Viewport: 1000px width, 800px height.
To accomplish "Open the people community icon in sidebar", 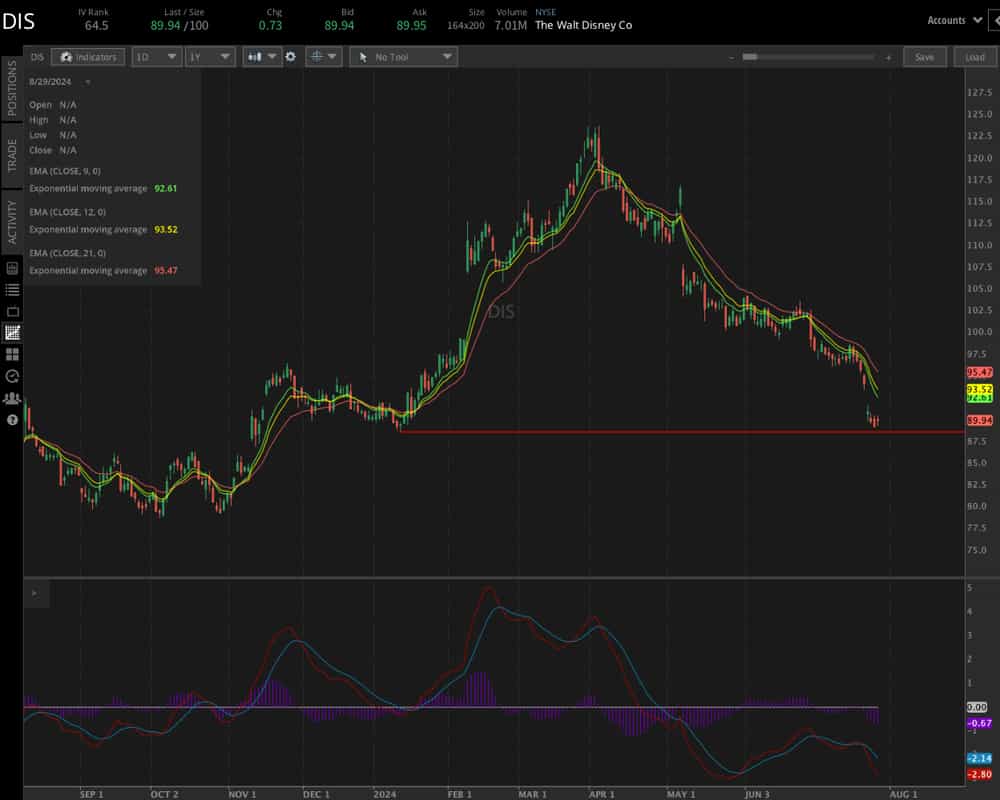I will click(x=12, y=398).
